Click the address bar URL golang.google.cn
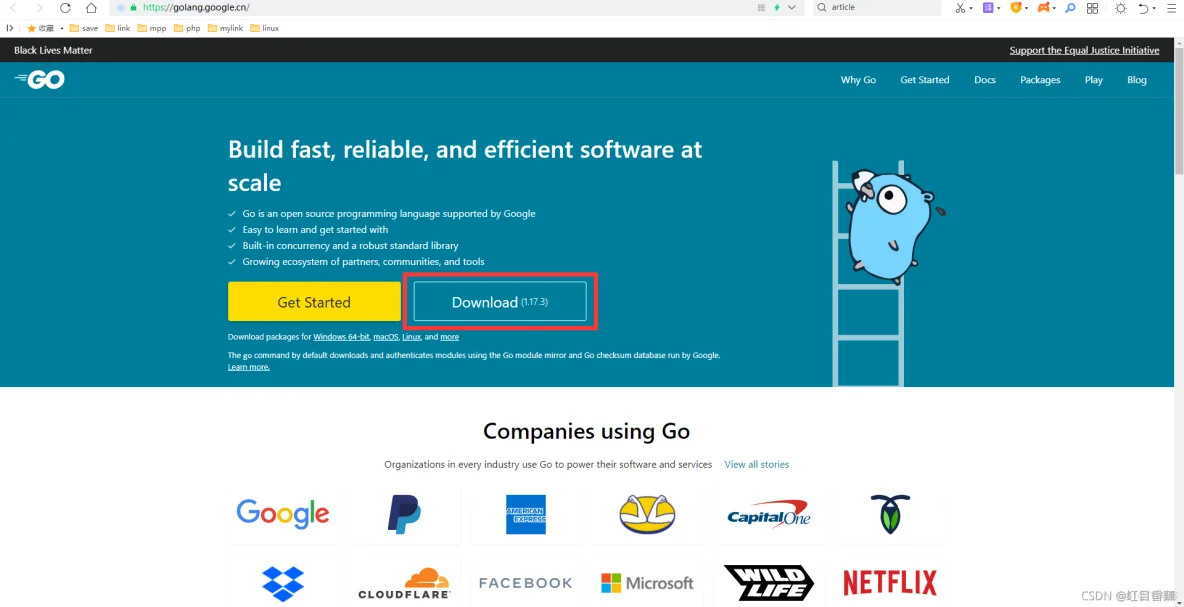1184x607 pixels. click(x=196, y=8)
